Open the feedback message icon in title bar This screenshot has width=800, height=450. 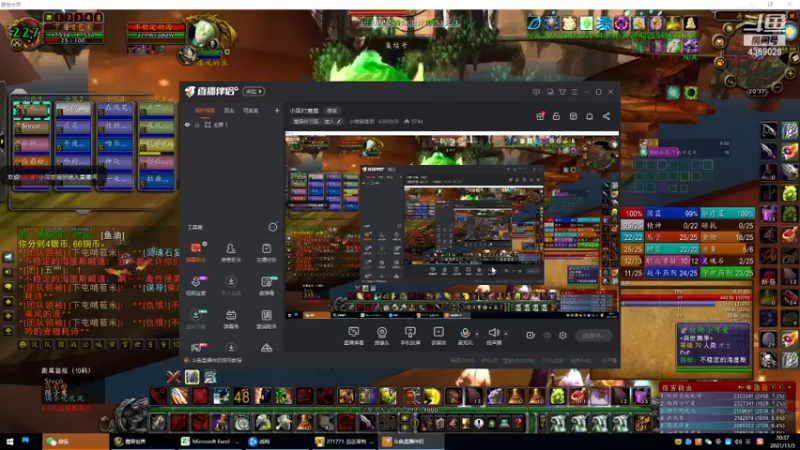(x=536, y=92)
